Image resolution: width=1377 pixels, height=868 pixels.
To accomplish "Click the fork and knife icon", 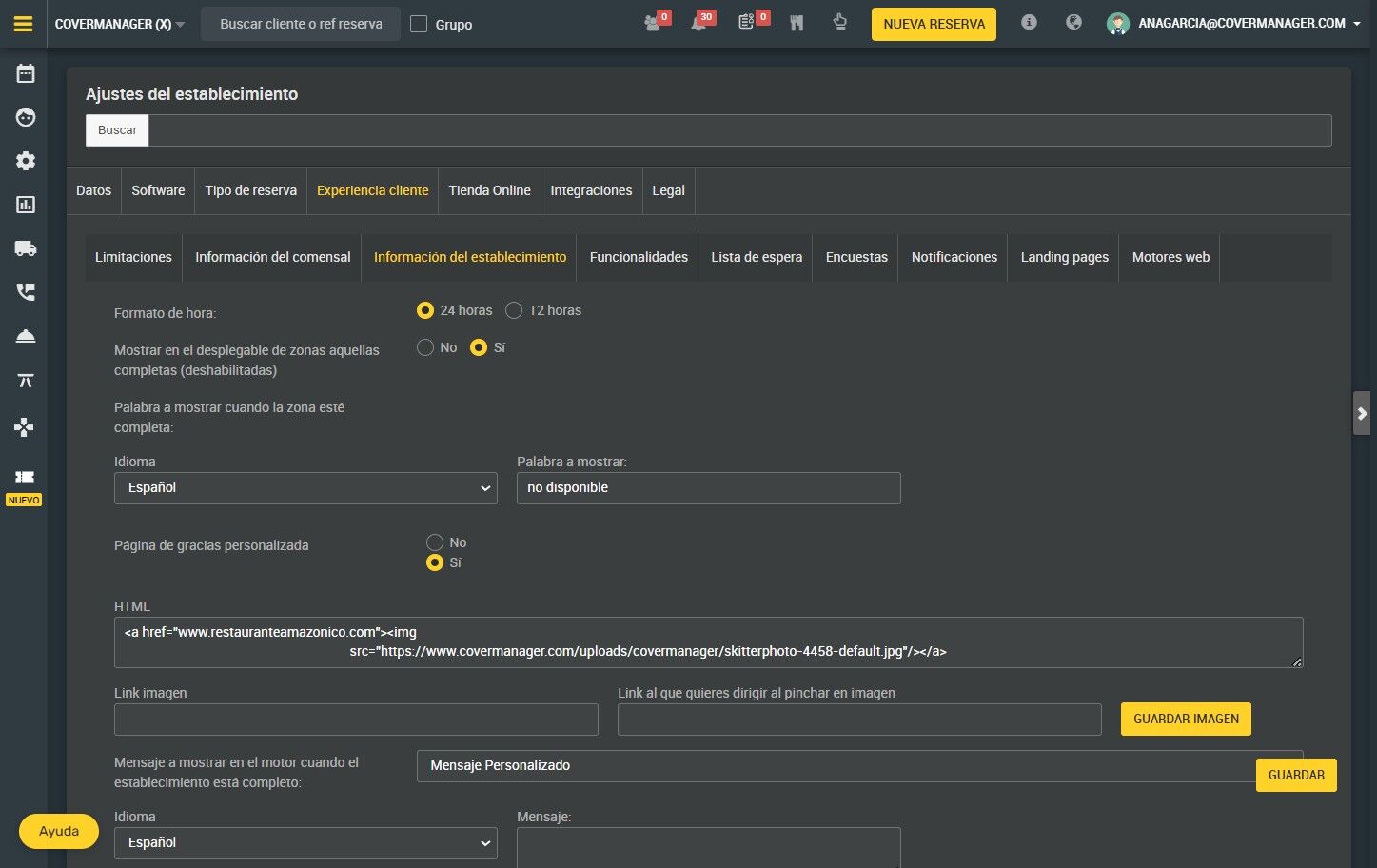I will (797, 24).
